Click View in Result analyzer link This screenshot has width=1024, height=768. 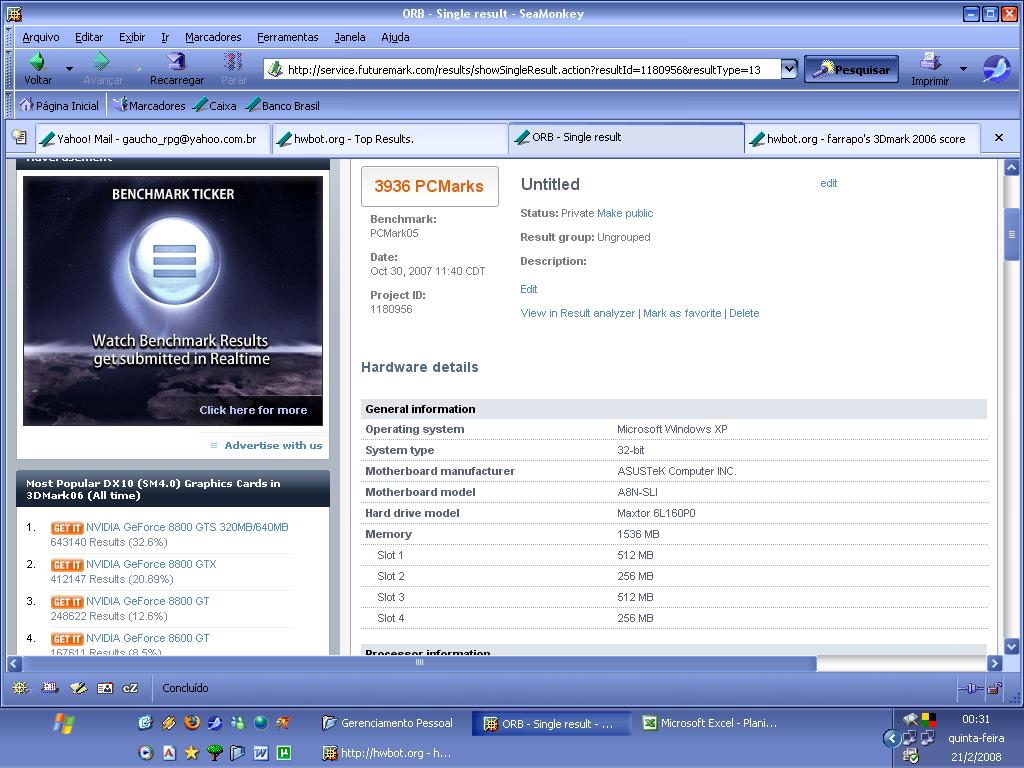coord(577,313)
